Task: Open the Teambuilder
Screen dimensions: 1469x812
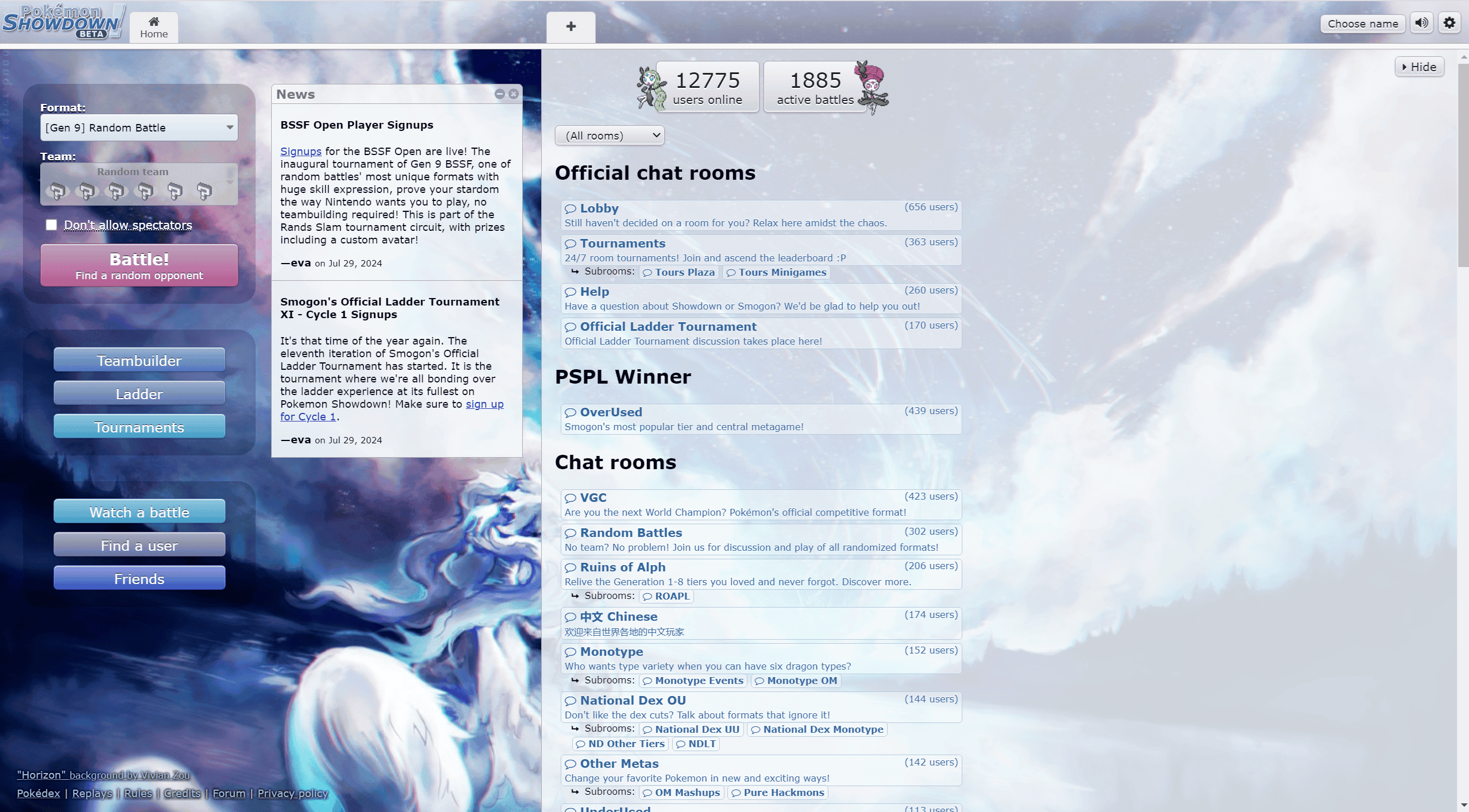Action: [139, 361]
